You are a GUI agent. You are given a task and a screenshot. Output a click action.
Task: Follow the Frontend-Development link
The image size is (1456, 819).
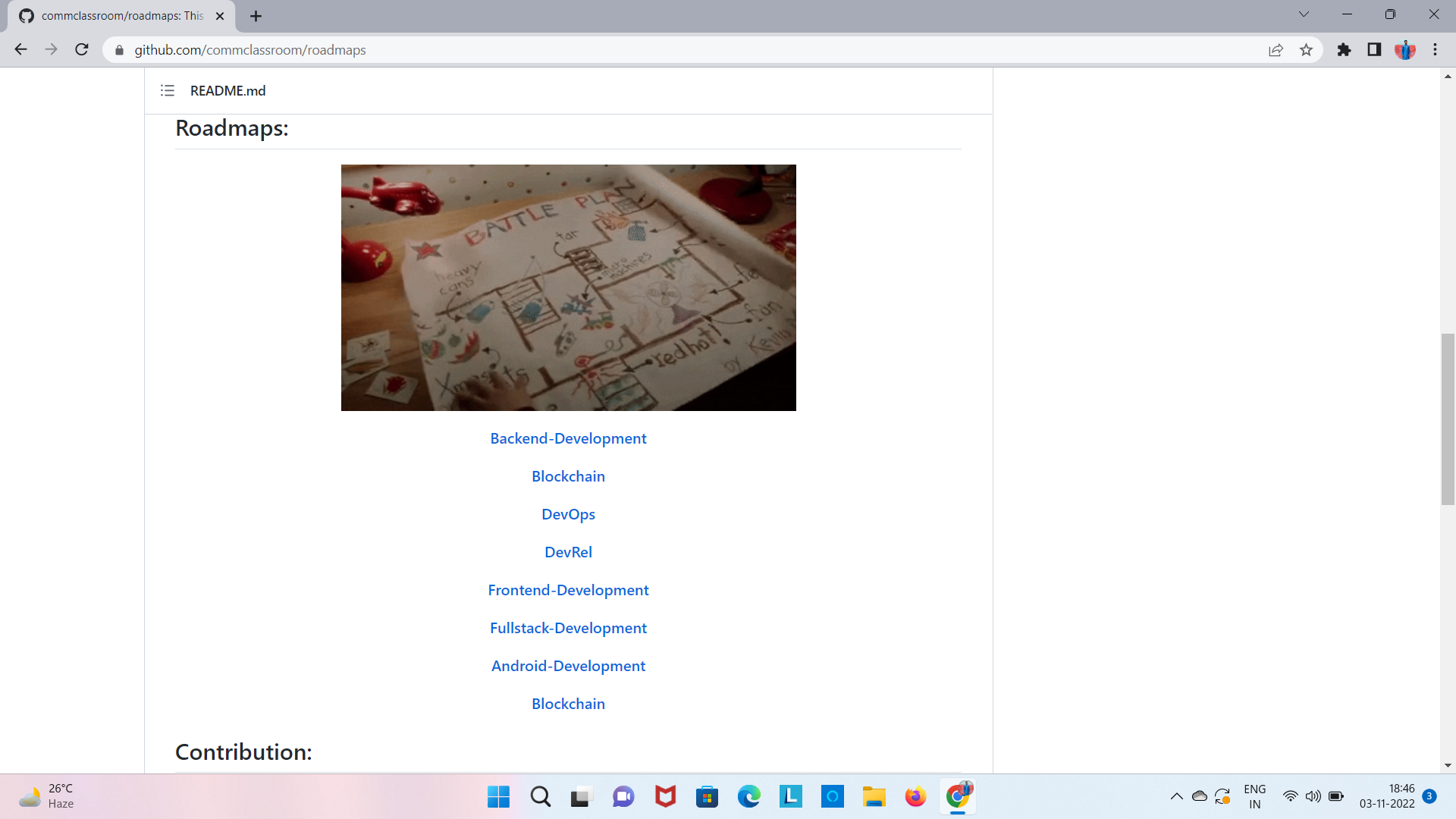568,589
